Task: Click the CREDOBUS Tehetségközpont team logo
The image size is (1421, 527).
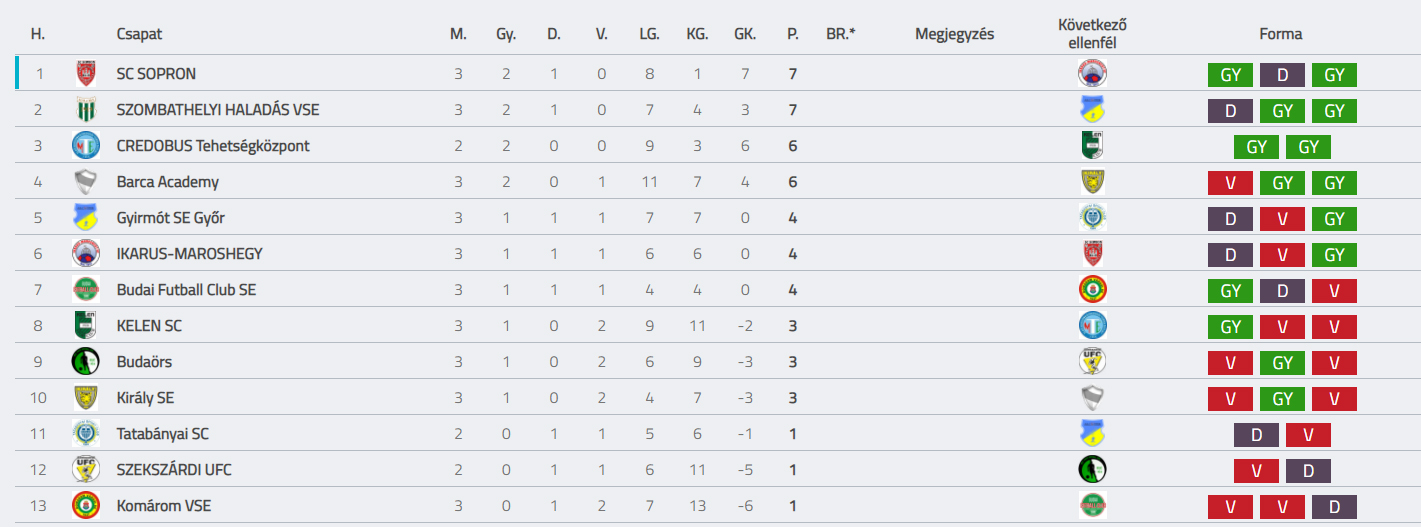Action: [86, 145]
